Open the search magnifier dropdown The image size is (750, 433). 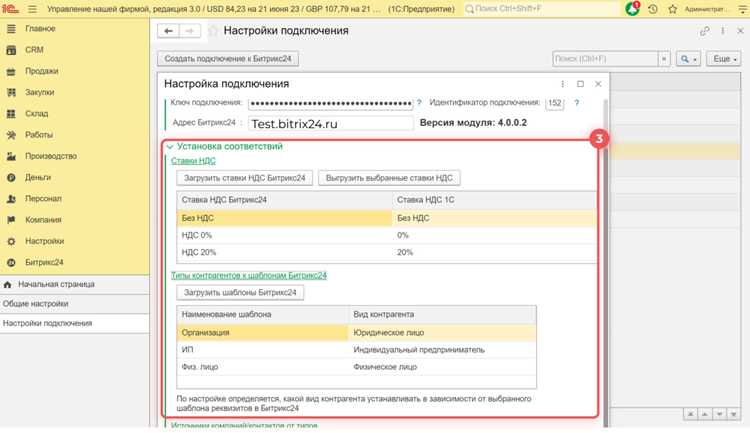click(x=688, y=59)
